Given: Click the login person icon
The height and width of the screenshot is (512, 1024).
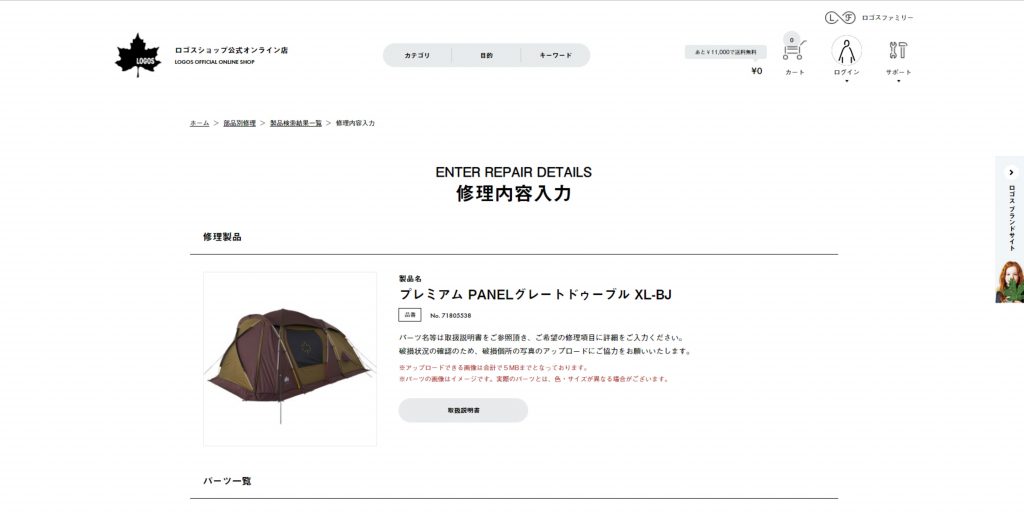Looking at the screenshot, I should 846,50.
